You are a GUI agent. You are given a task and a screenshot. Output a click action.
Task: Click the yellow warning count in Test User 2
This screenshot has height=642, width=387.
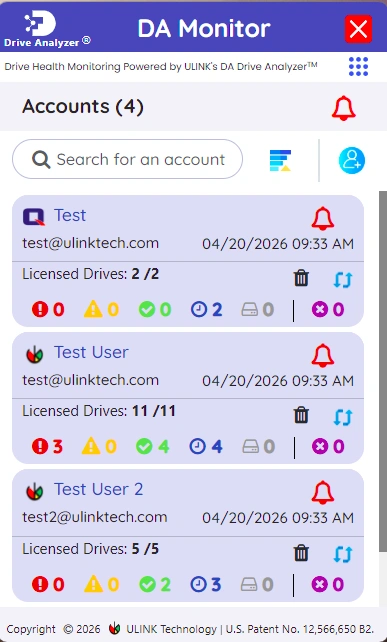(x=102, y=584)
